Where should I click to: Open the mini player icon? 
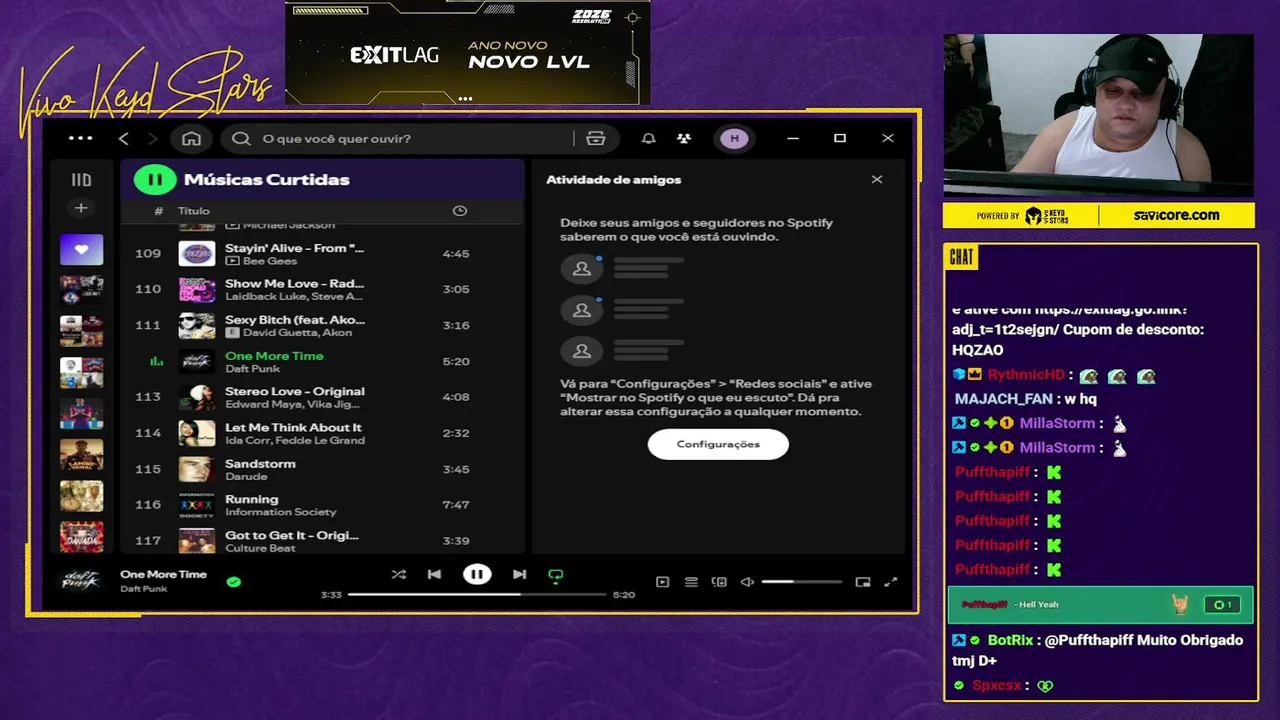click(863, 582)
